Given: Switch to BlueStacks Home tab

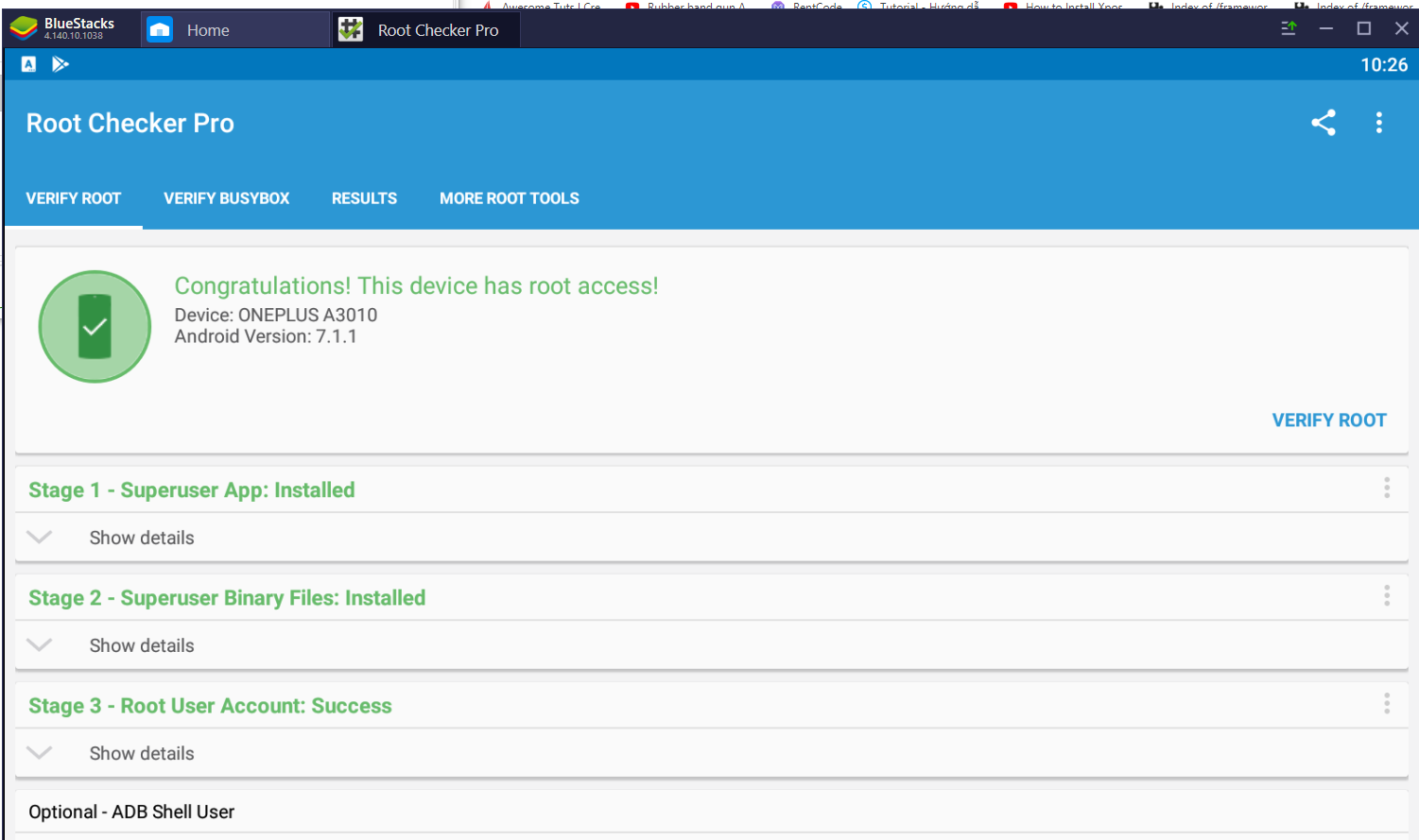Looking at the screenshot, I should point(235,30).
